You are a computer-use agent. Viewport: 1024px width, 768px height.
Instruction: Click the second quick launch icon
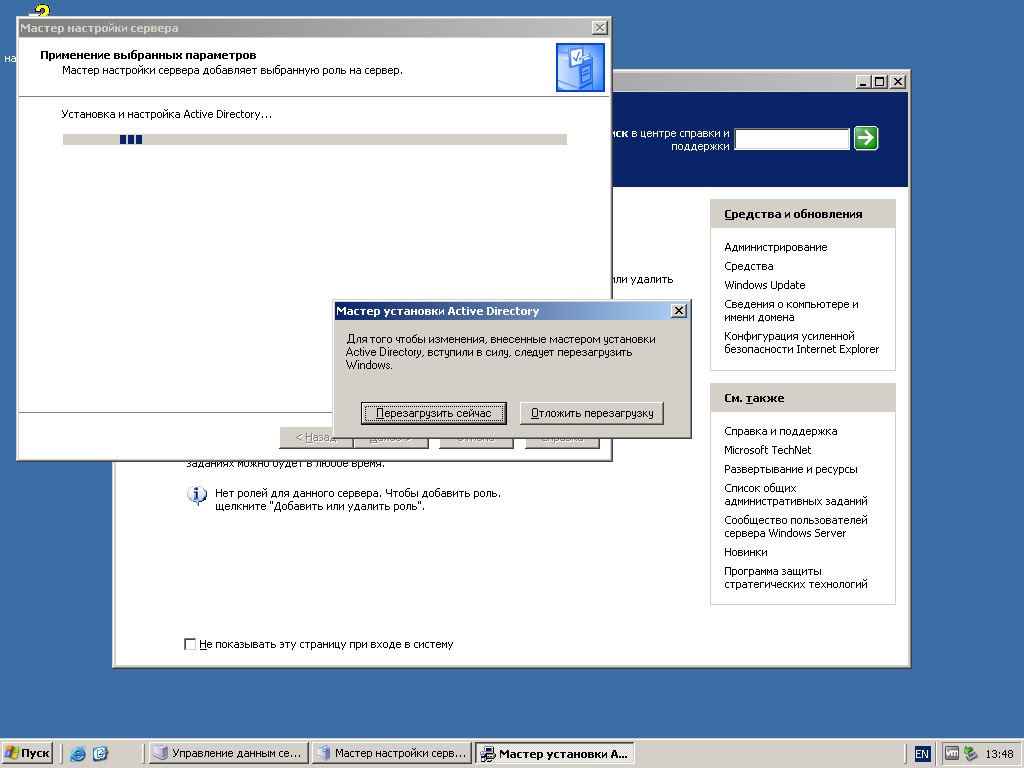point(100,754)
